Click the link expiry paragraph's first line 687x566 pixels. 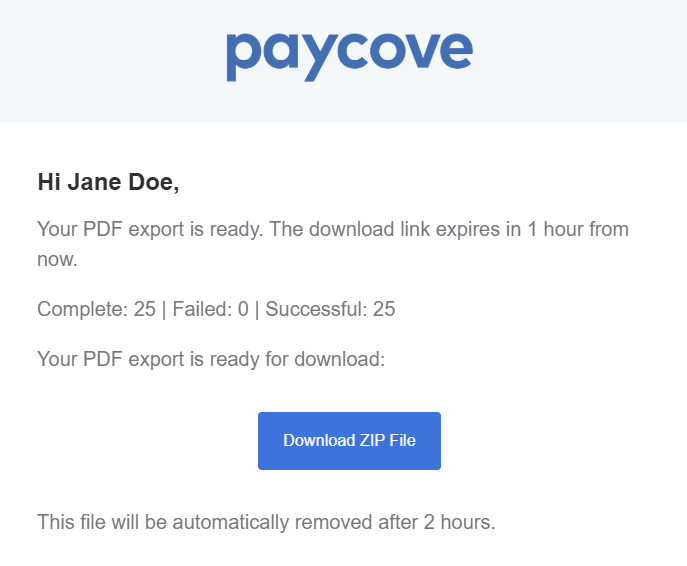tap(333, 229)
